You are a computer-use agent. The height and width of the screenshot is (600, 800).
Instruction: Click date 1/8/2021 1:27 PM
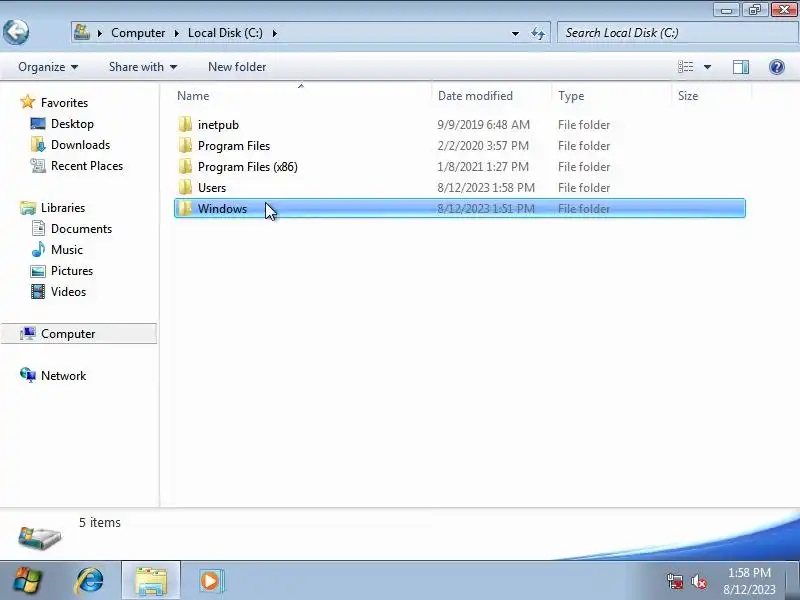[x=483, y=167]
